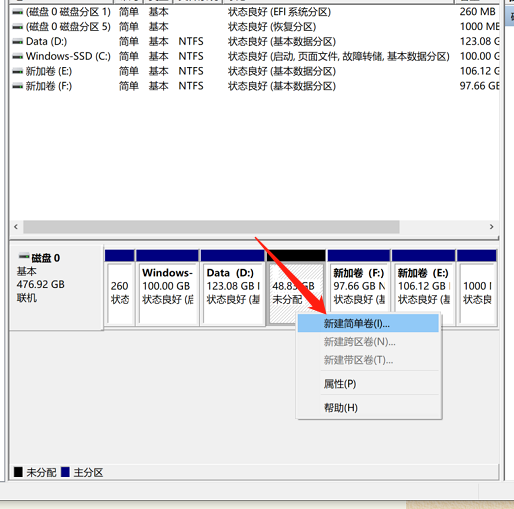Click the 状态良好 (恢复分区) status cell
Image resolution: width=514 pixels, height=509 pixels.
coord(272,27)
